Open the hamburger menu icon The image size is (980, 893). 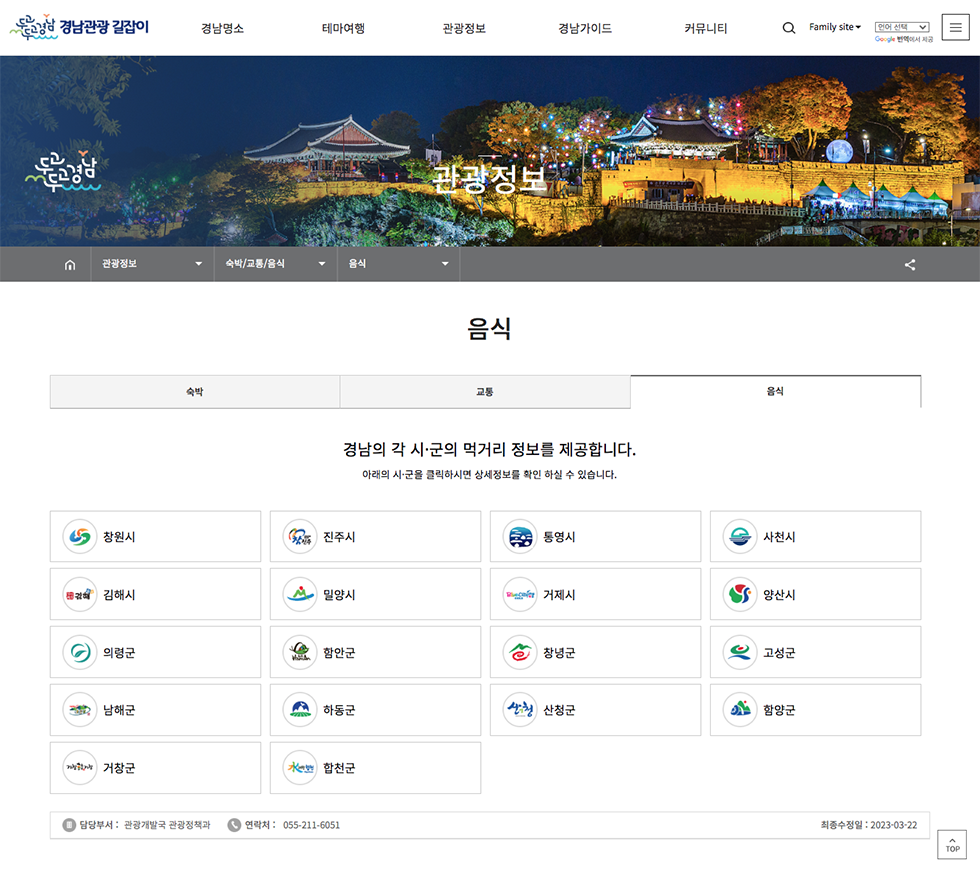pos(957,28)
